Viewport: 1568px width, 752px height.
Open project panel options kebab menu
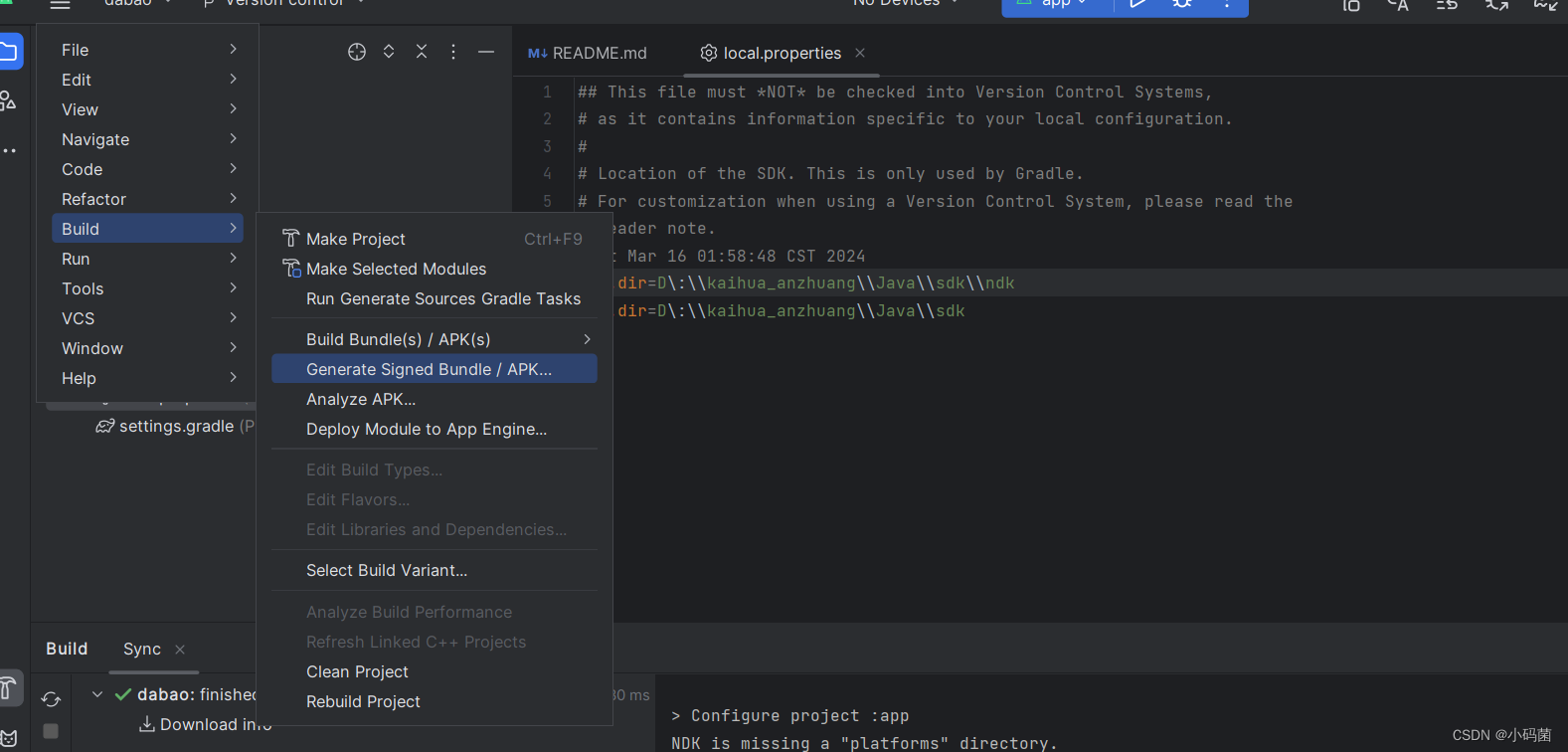(x=453, y=52)
